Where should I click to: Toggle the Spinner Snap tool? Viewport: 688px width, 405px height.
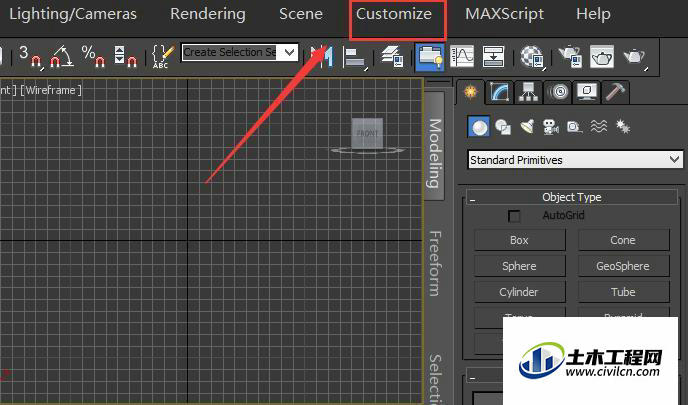(x=125, y=56)
